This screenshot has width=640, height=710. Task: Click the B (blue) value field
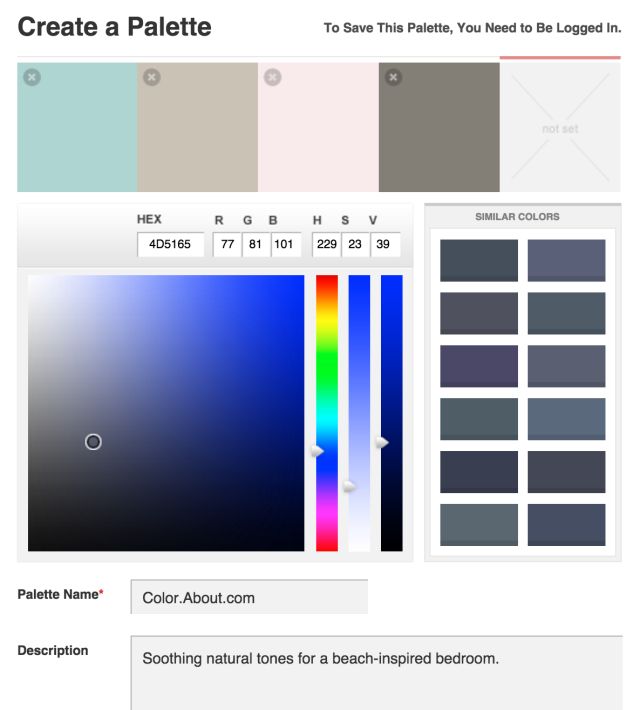(285, 245)
